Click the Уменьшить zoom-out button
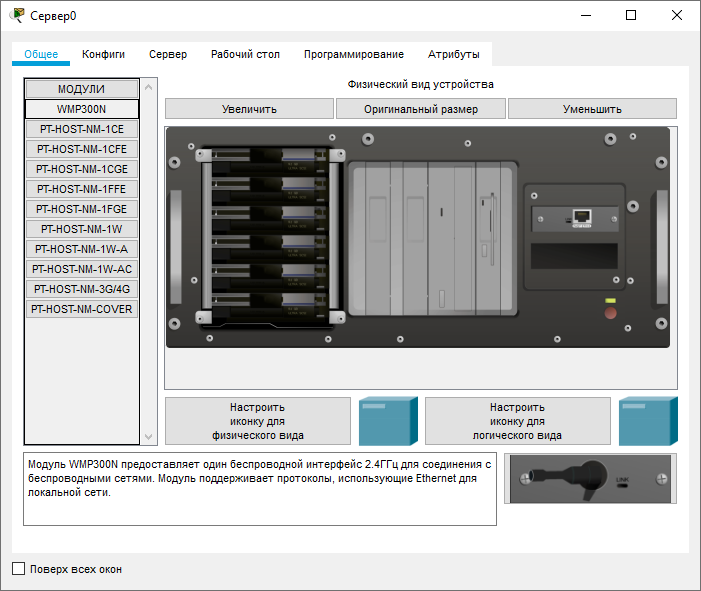The height and width of the screenshot is (591, 701). coord(592,109)
